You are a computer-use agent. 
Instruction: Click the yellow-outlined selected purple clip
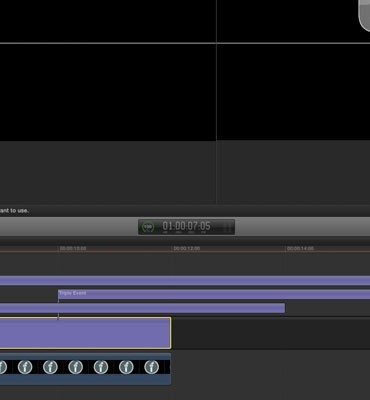[85, 333]
